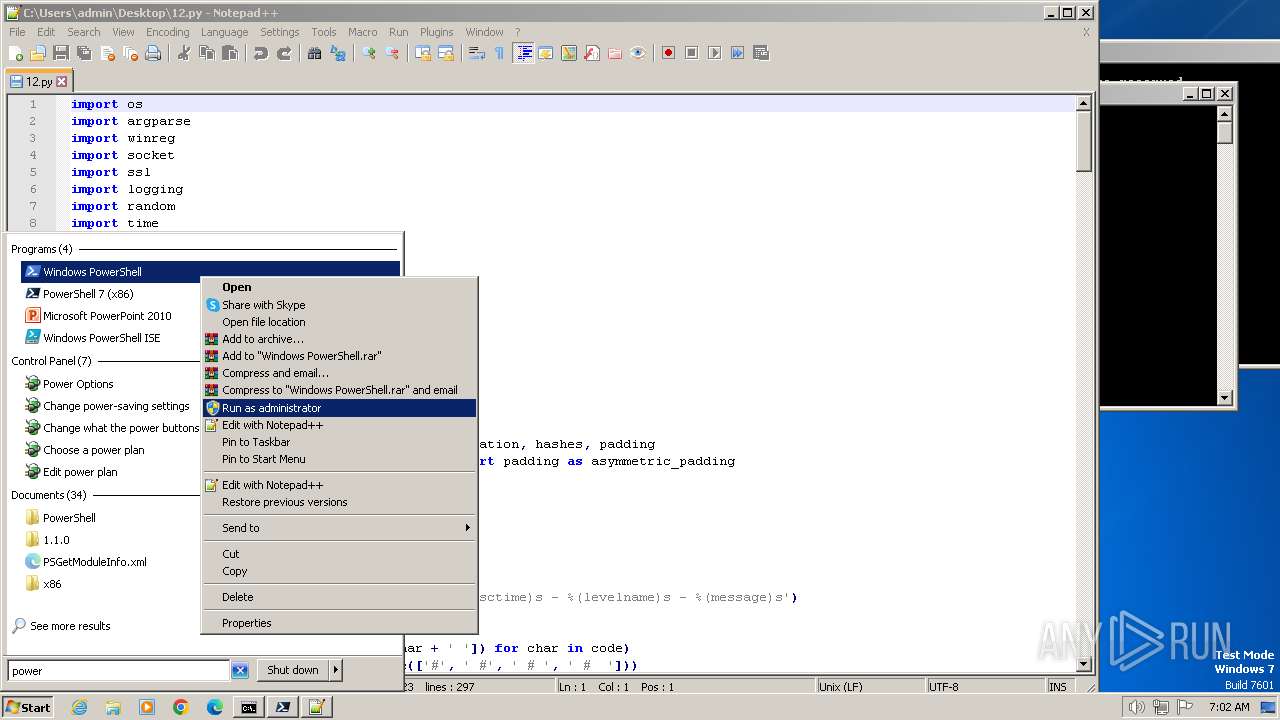The image size is (1280, 720).
Task: Toggle word wrap toolbar icon
Action: 477,53
